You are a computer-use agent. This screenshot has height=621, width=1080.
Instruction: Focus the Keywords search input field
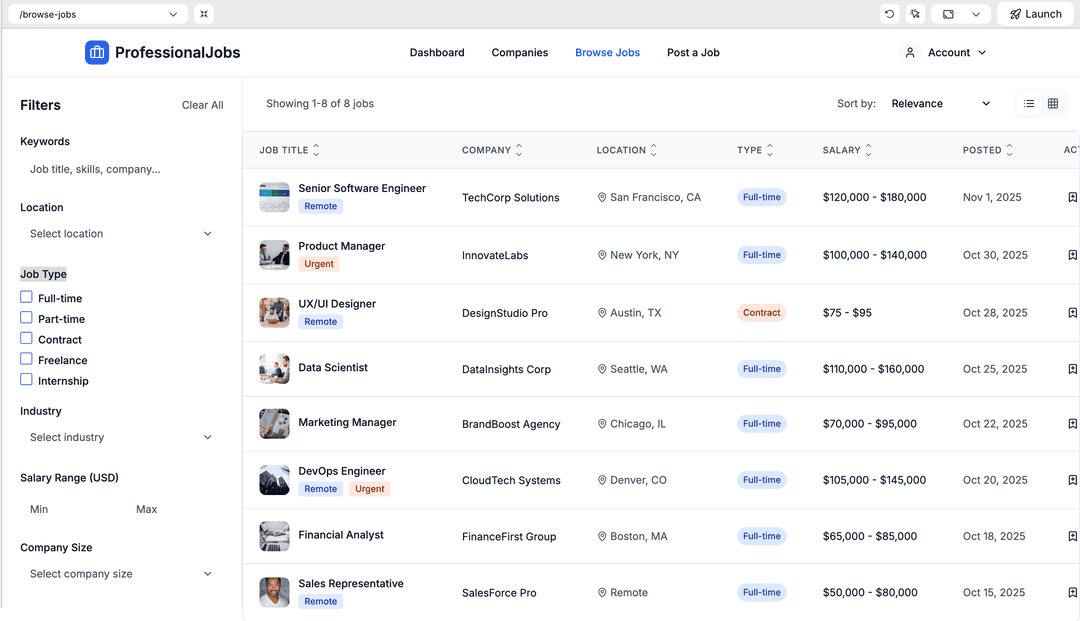click(x=120, y=170)
